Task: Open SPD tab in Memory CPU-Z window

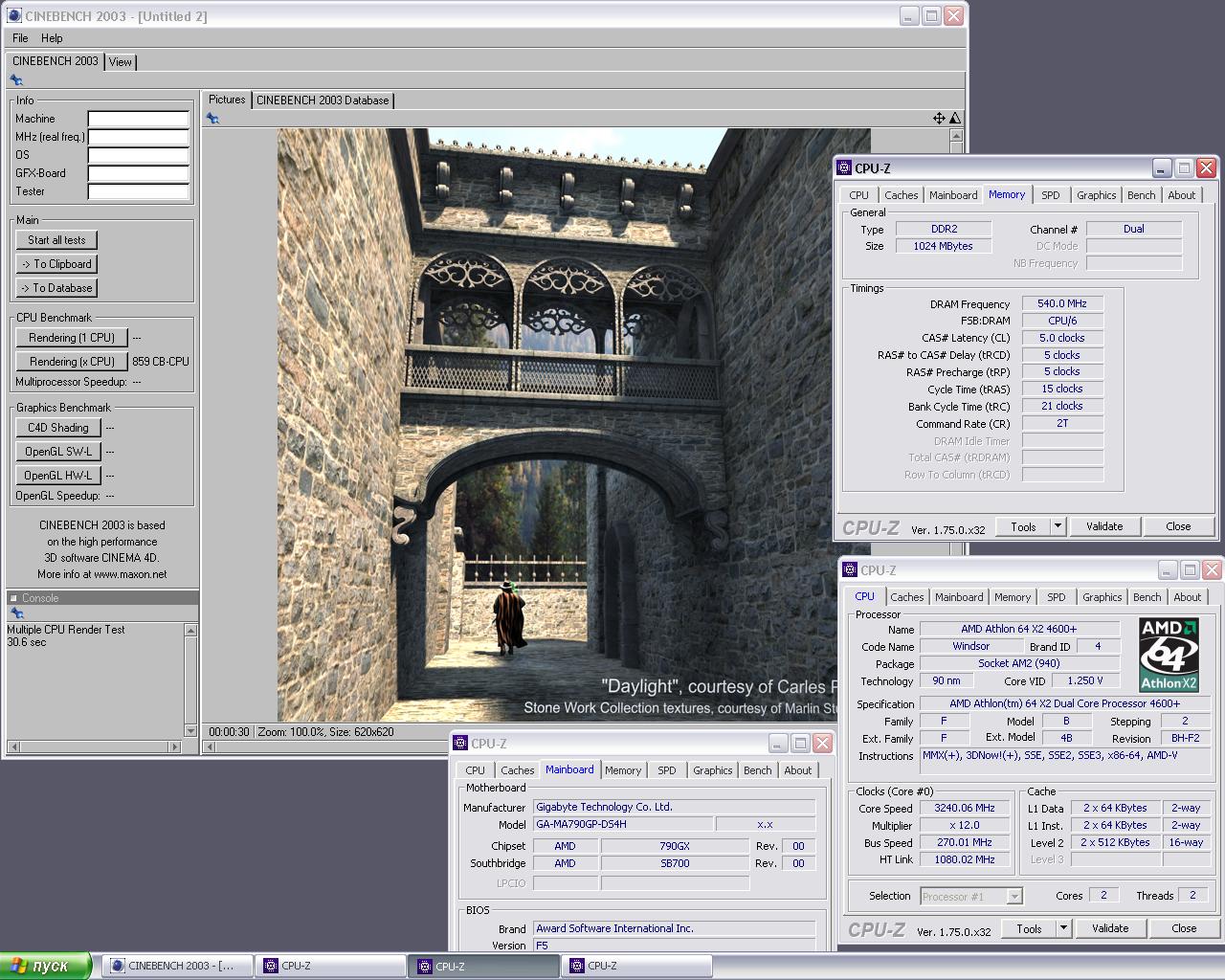Action: (1051, 195)
